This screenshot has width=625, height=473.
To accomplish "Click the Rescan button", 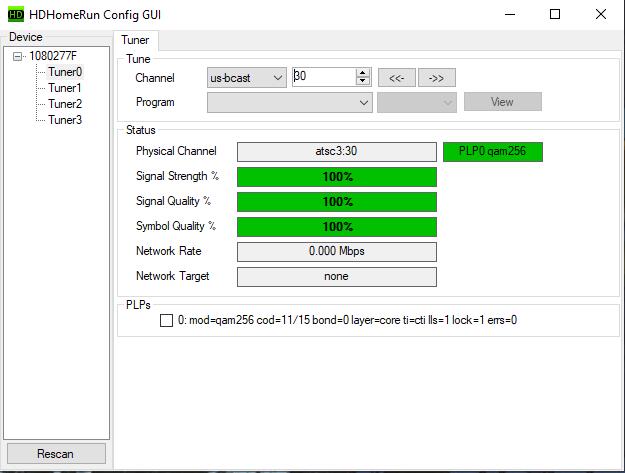I will 56,453.
